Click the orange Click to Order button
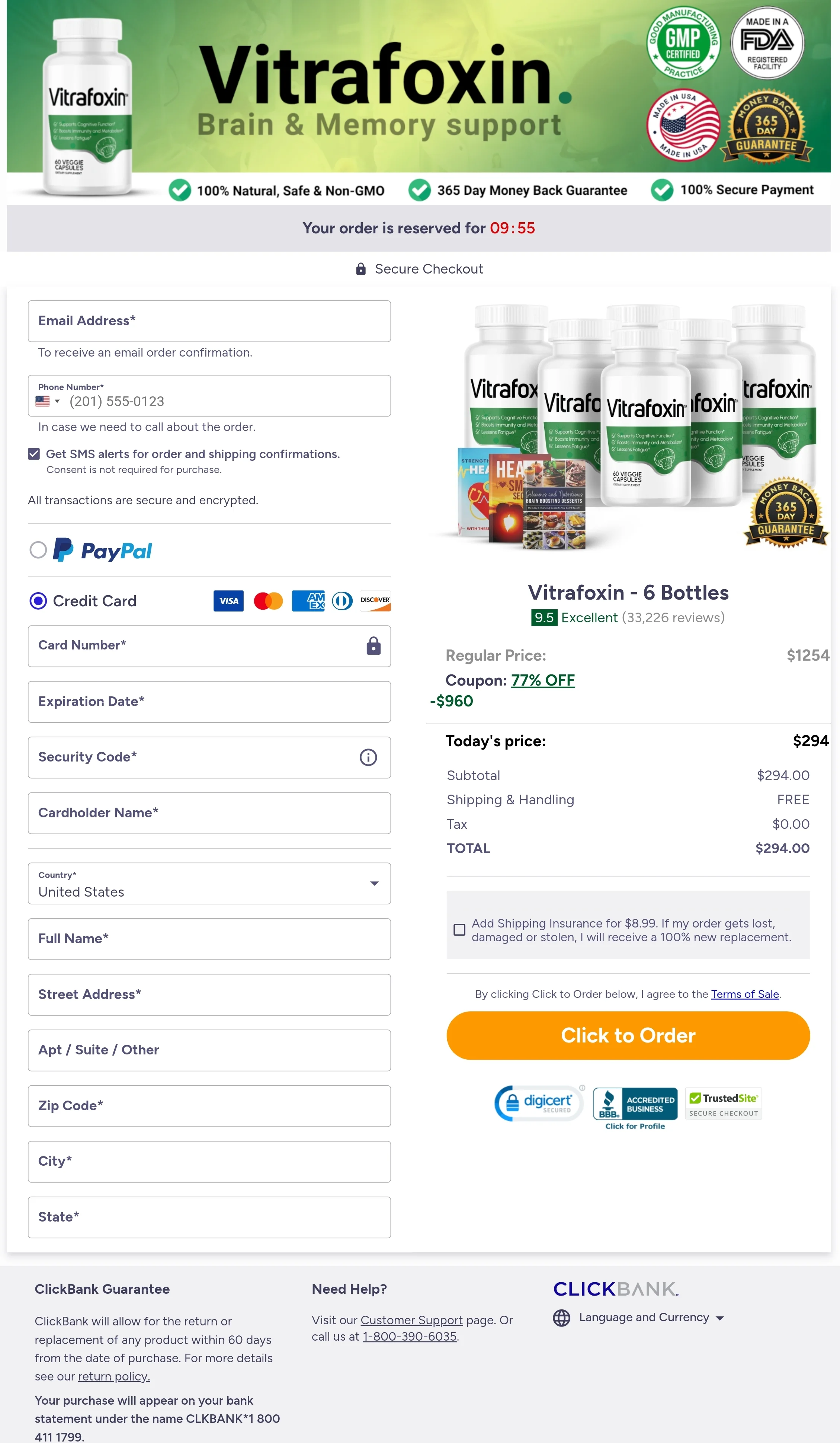 628,1035
